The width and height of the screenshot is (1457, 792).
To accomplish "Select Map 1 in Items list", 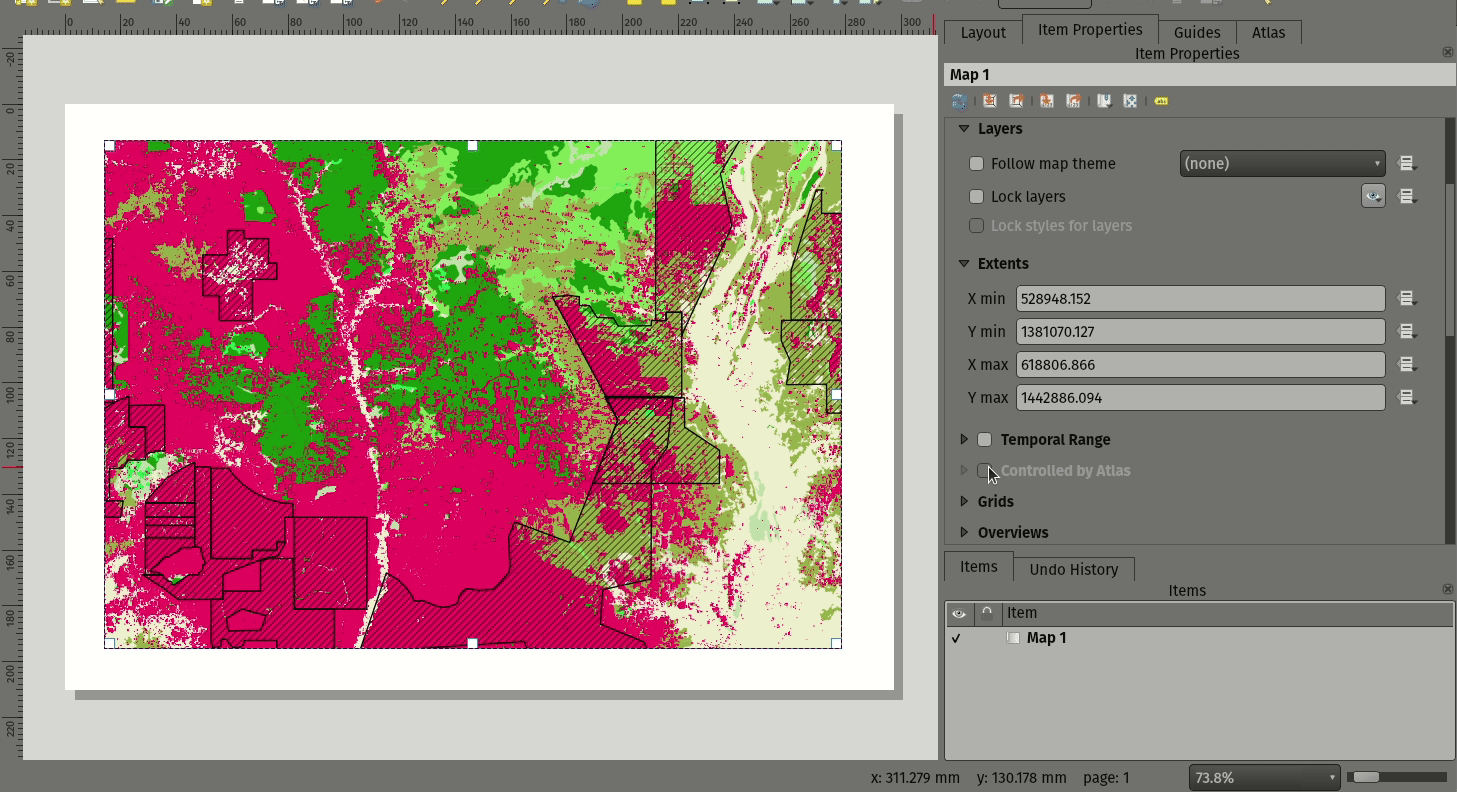I will (1046, 638).
